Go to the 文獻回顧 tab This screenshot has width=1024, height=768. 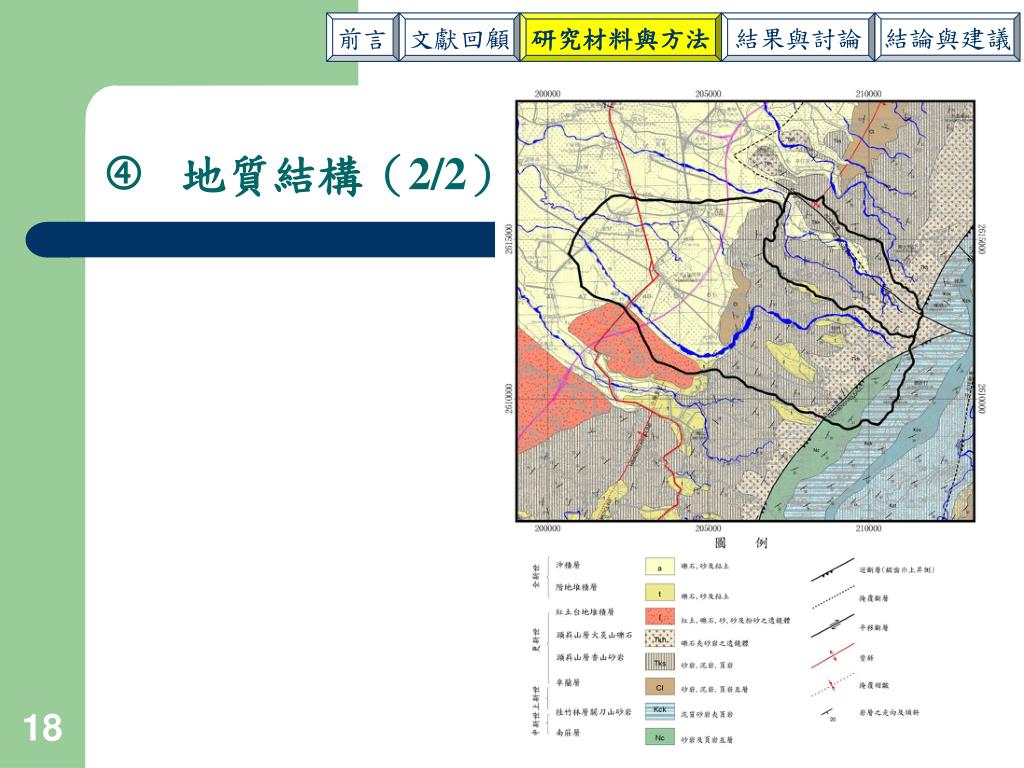[x=460, y=39]
